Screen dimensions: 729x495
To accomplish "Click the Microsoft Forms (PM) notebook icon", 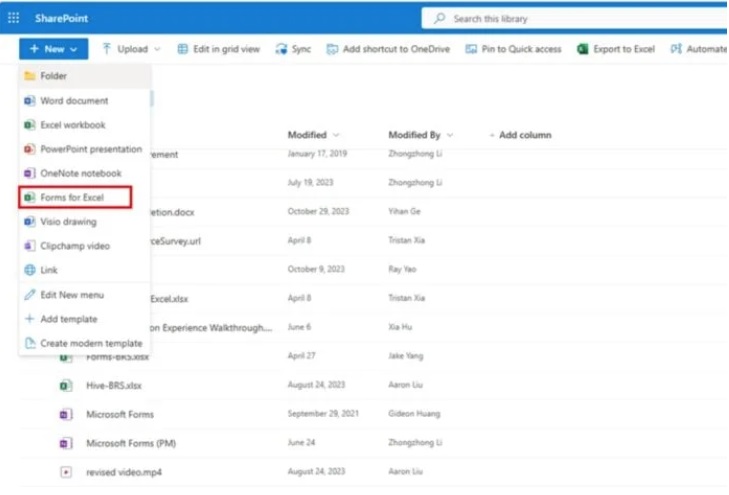I will [66, 443].
